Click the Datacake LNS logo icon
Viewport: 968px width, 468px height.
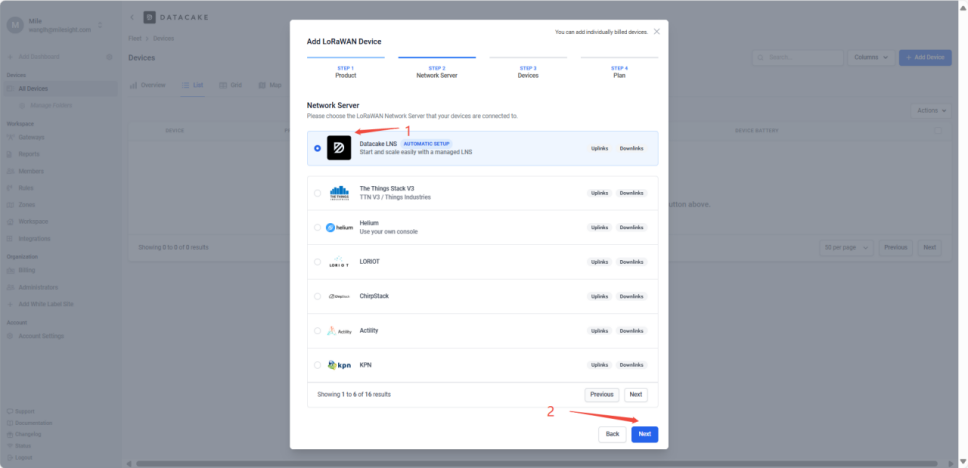pos(339,148)
